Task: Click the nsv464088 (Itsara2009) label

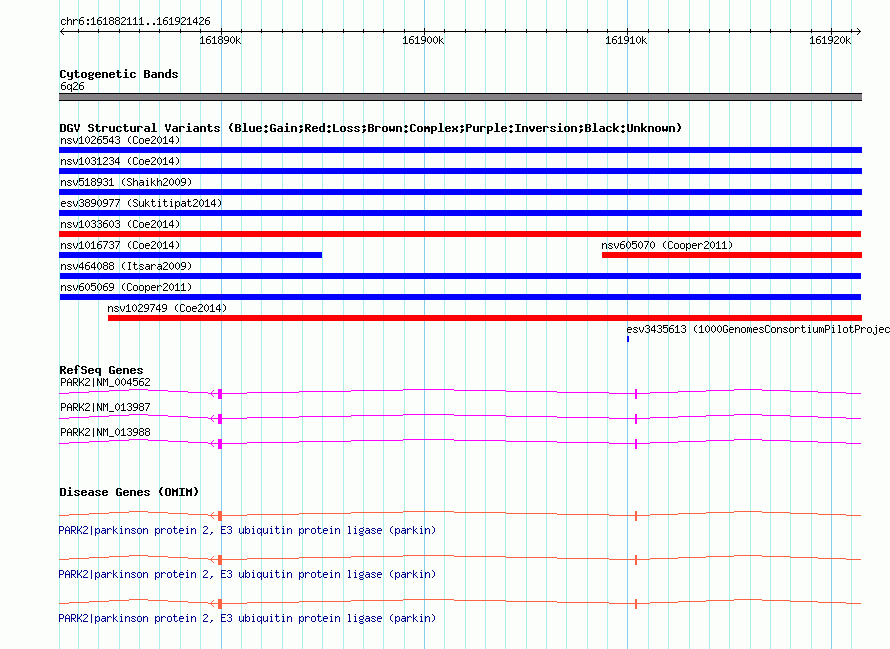Action: coord(126,266)
